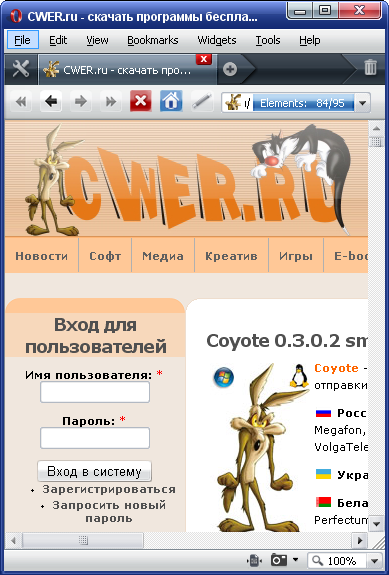Click the Windows logo icon in article
Viewport: 389px width, 575px height.
[x=224, y=377]
